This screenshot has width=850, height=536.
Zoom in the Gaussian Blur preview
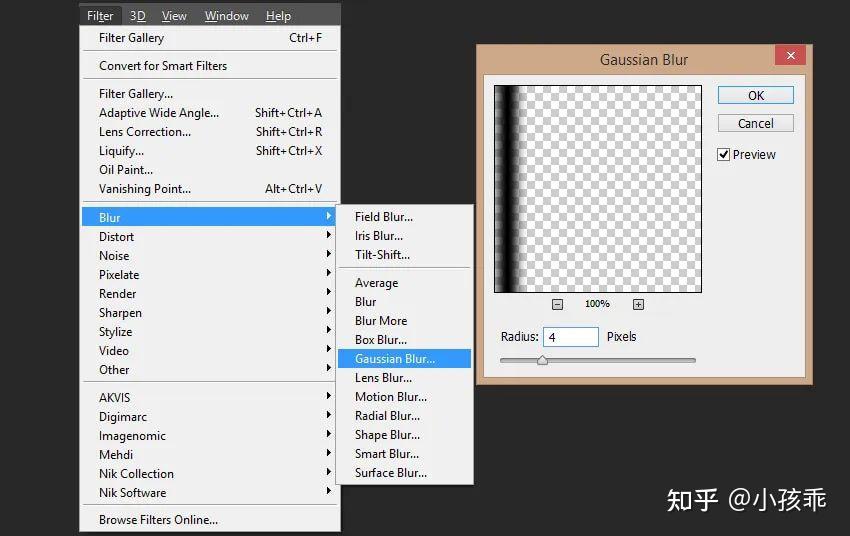coord(639,305)
